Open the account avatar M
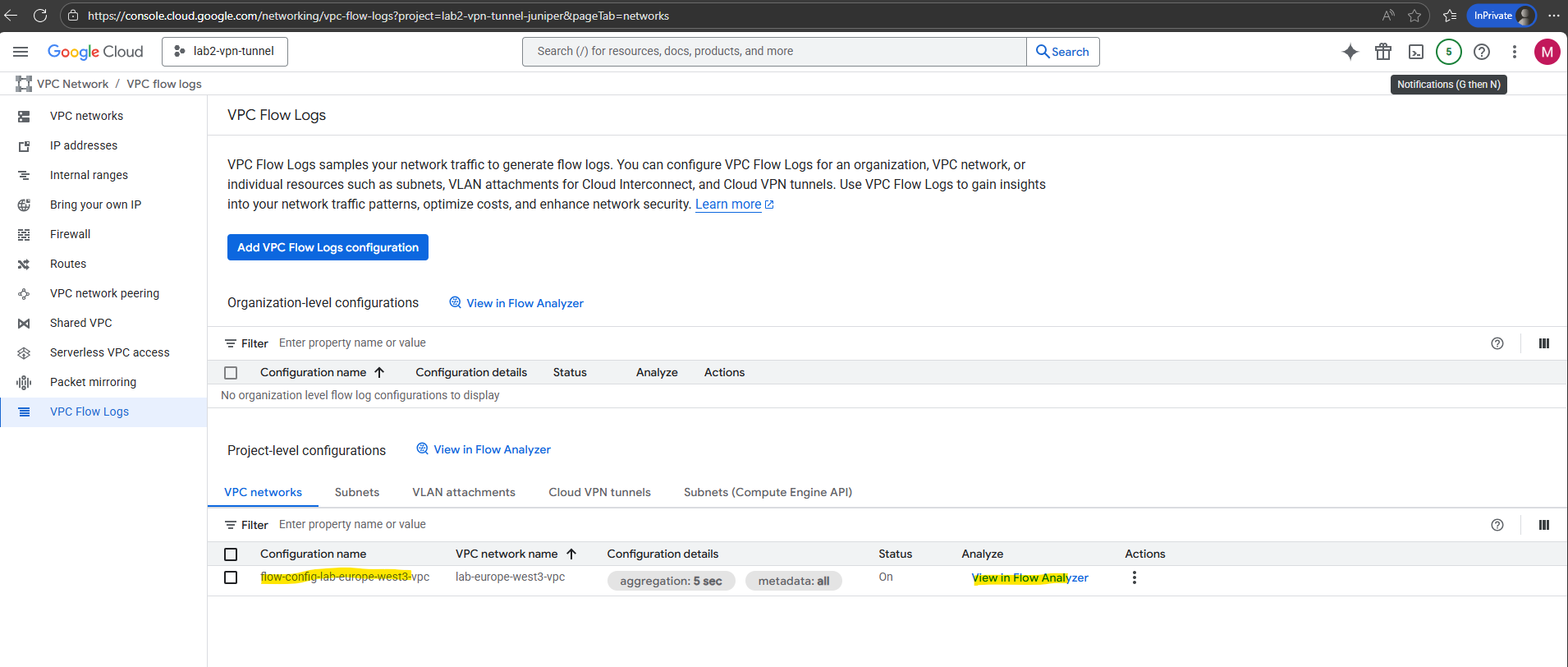 1547,52
